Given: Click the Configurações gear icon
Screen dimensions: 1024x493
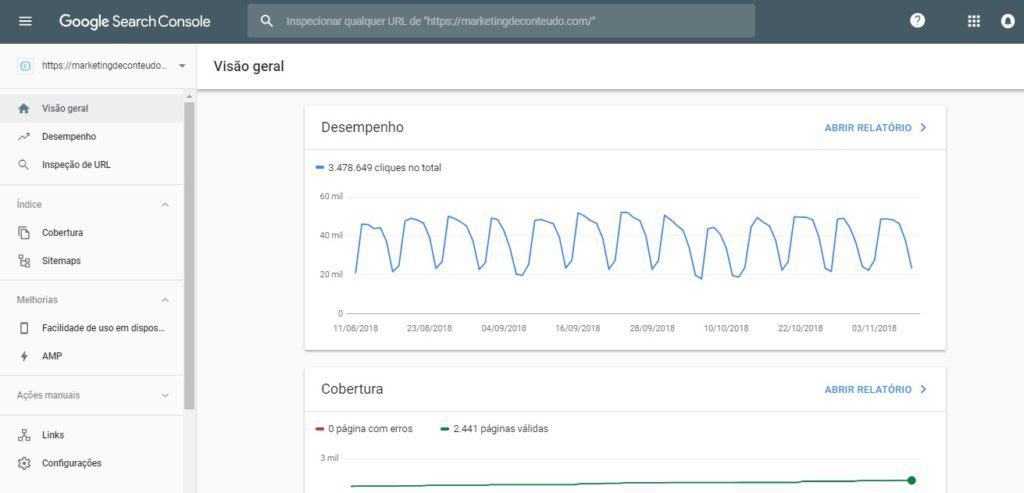Looking at the screenshot, I should [24, 464].
